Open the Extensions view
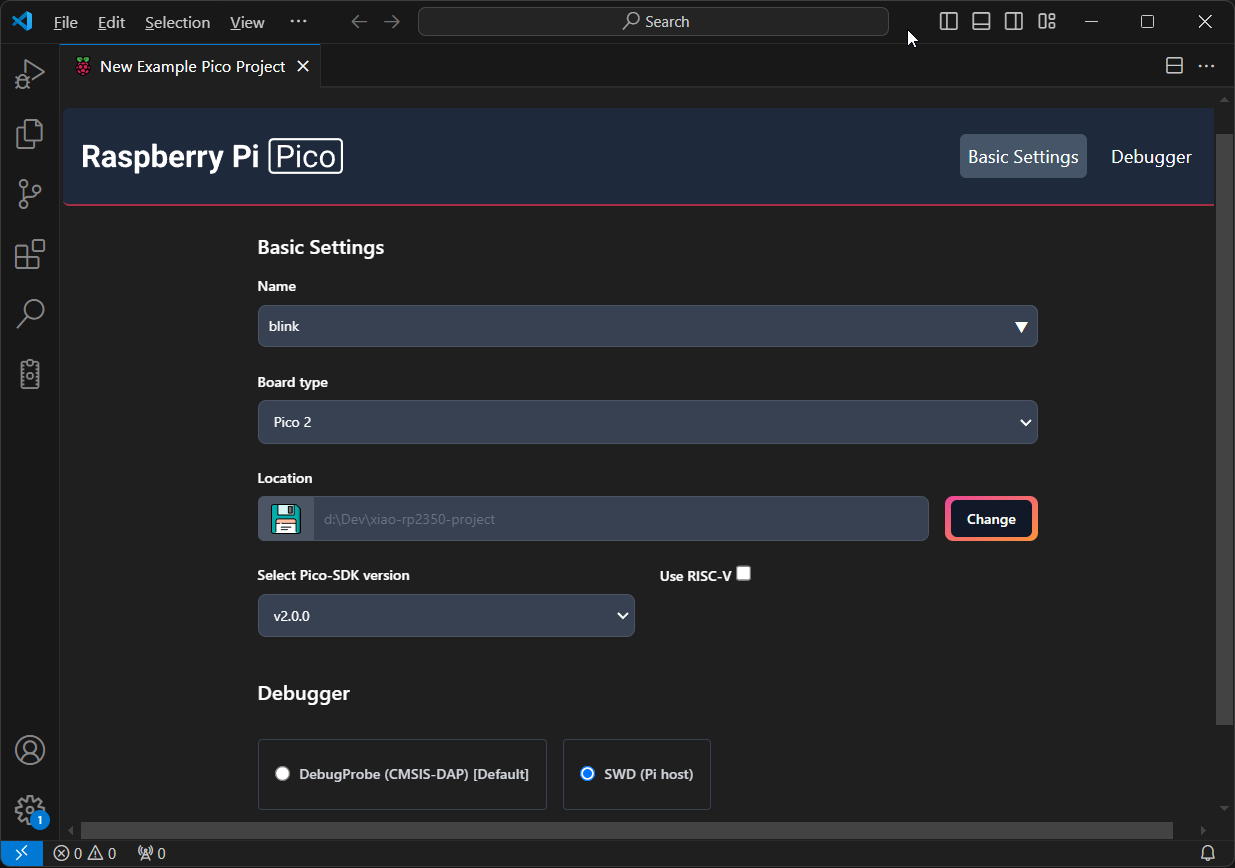This screenshot has height=868, width=1235. click(30, 254)
